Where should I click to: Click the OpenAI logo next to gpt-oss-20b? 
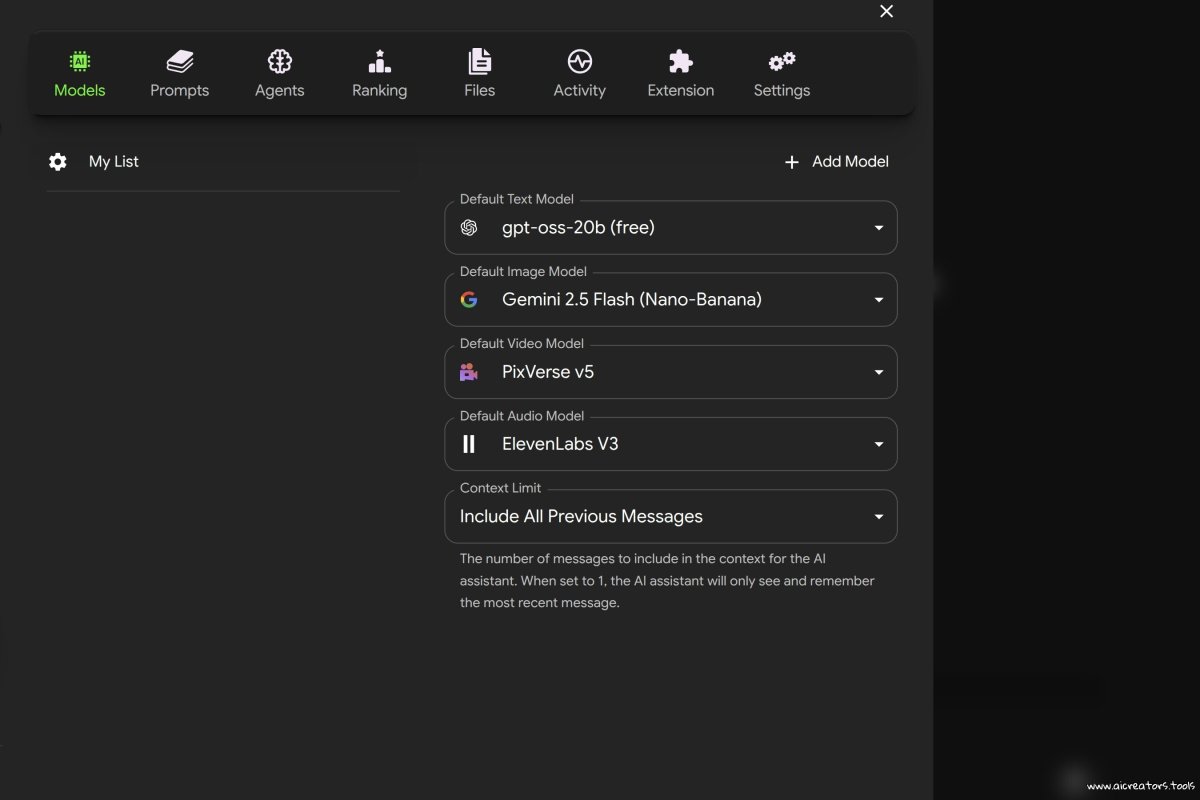(x=469, y=227)
